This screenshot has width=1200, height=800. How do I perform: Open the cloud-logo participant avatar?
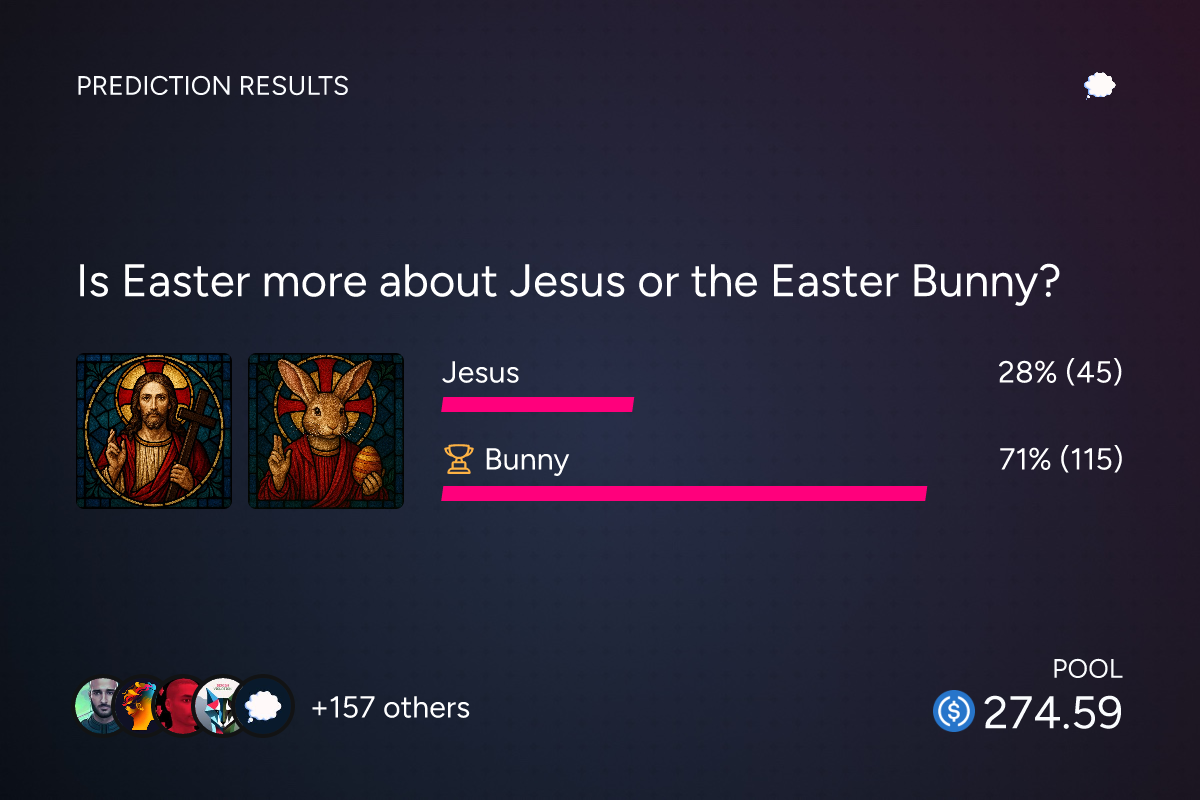click(x=262, y=706)
